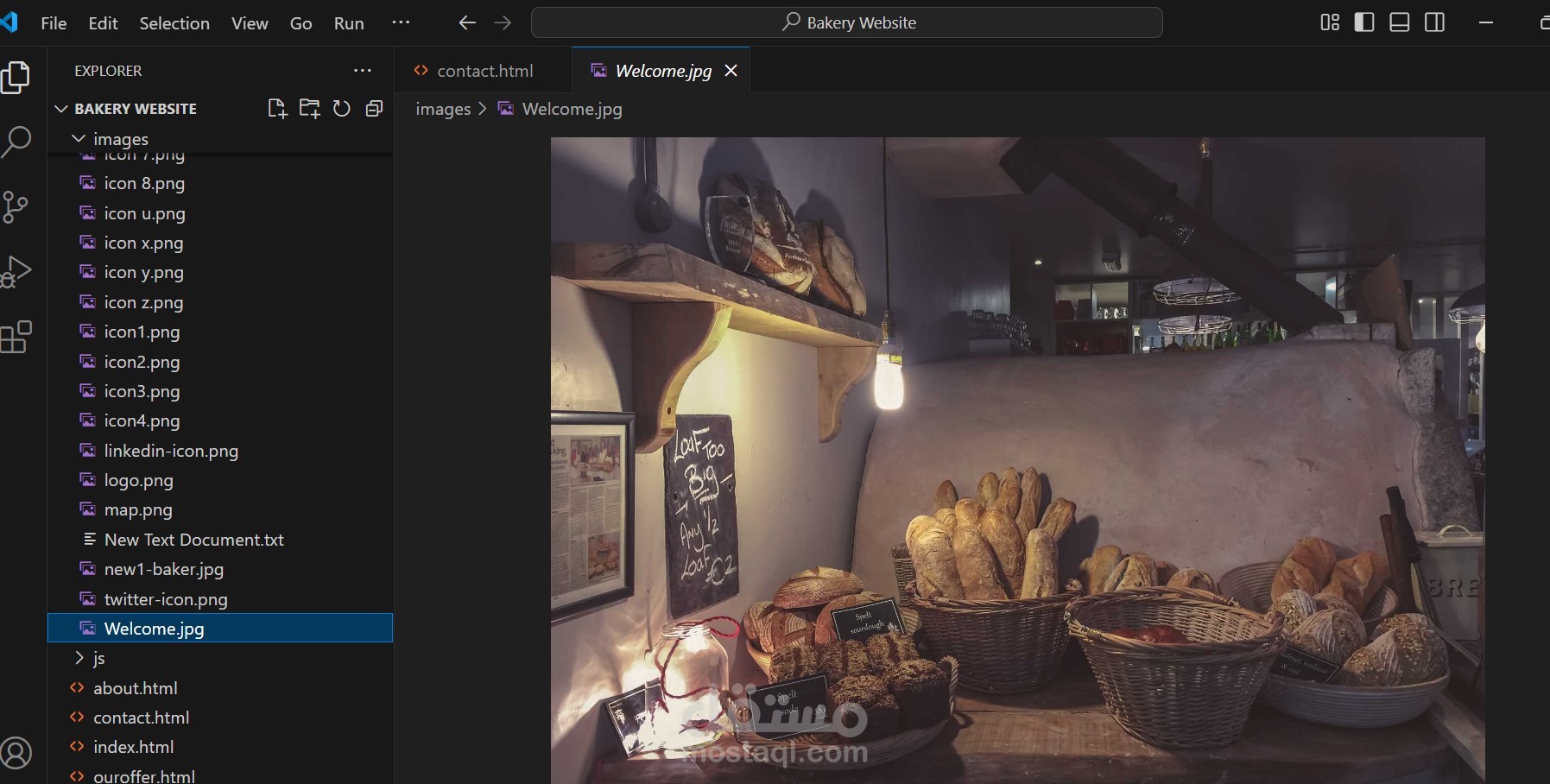The height and width of the screenshot is (784, 1550).
Task: Open icon4.png file
Action: pyautogui.click(x=220, y=420)
